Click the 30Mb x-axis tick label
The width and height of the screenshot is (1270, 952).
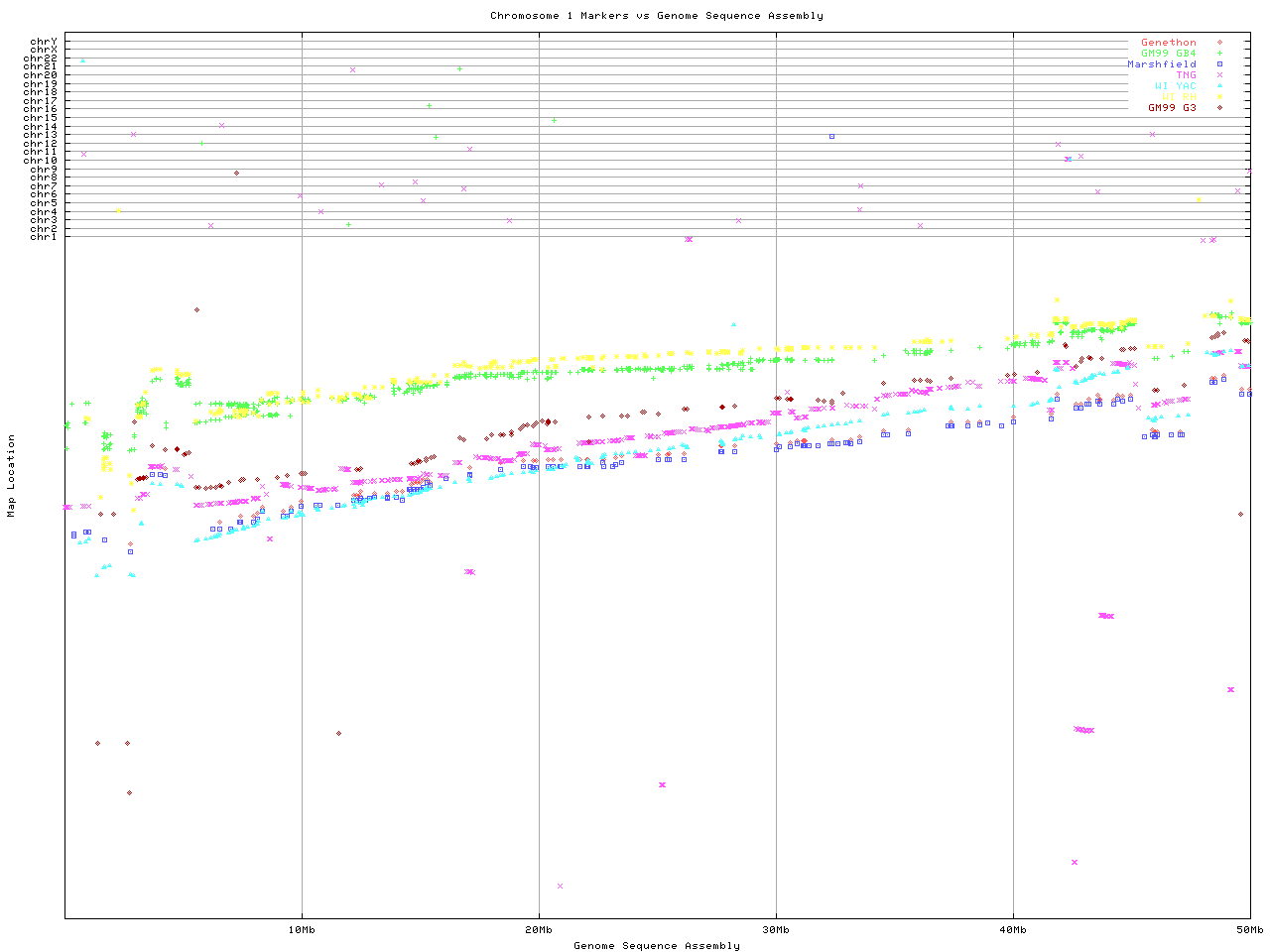click(x=776, y=930)
